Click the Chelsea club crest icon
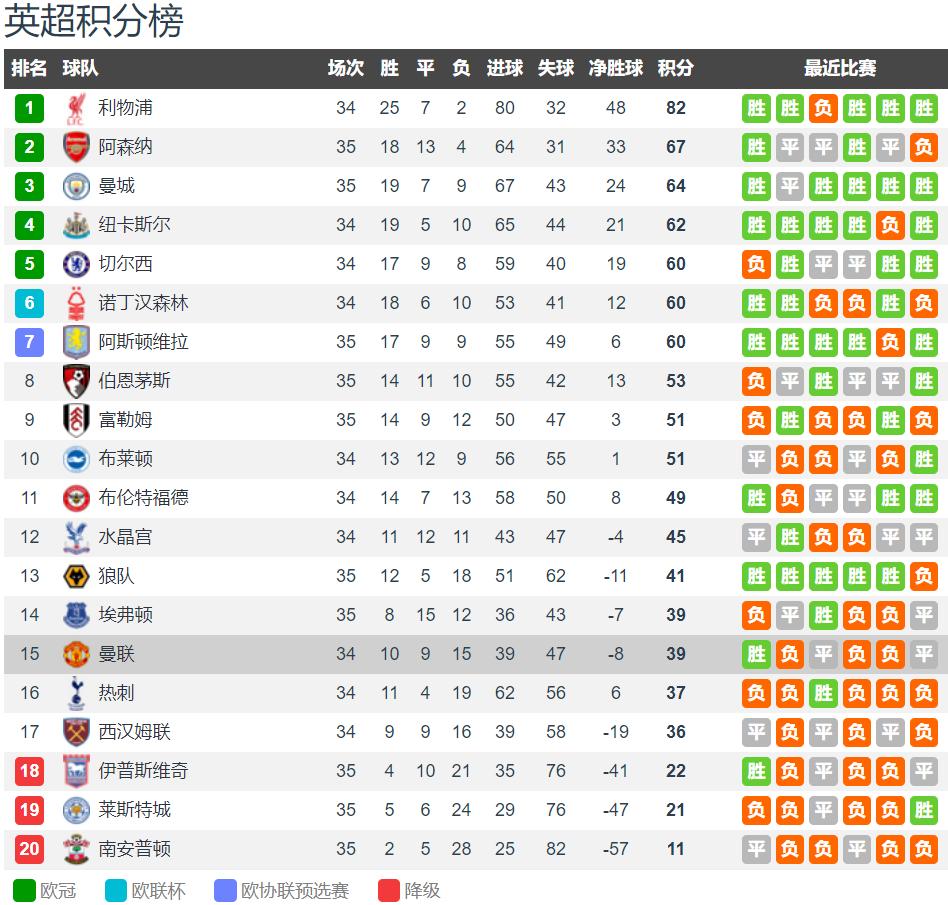948x905 pixels. point(76,264)
